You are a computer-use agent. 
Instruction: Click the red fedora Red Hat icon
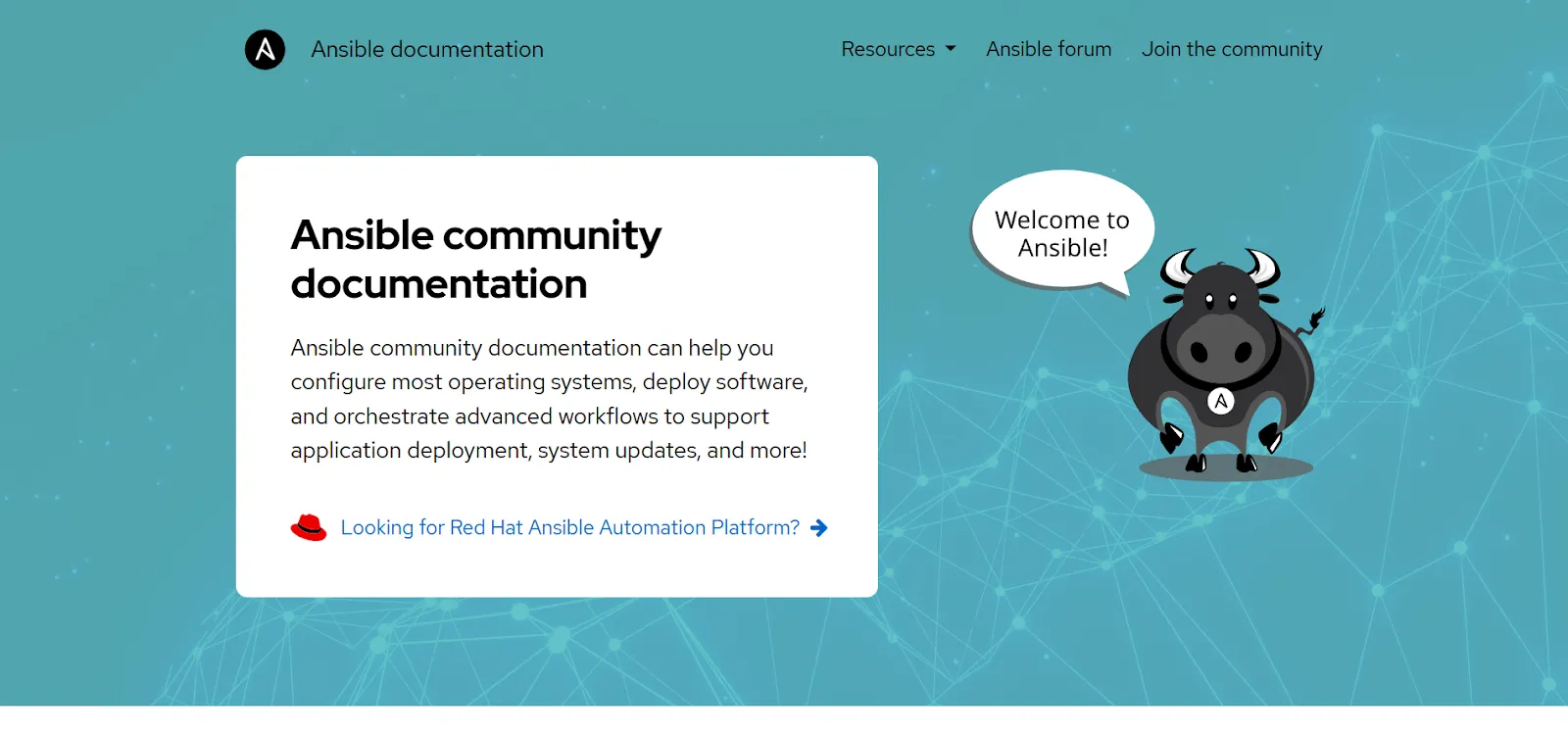[309, 527]
